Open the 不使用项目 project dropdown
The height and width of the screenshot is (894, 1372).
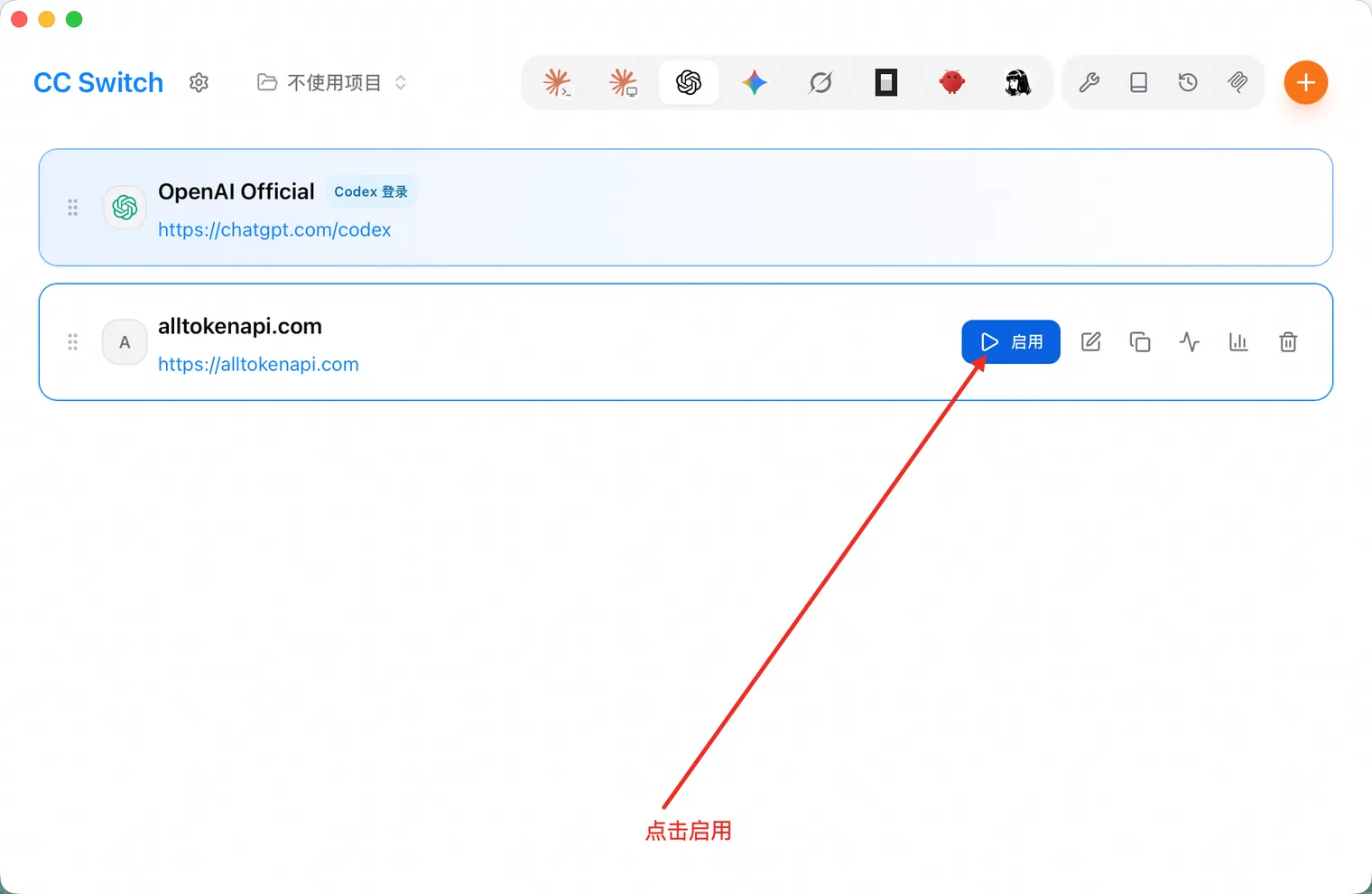332,83
